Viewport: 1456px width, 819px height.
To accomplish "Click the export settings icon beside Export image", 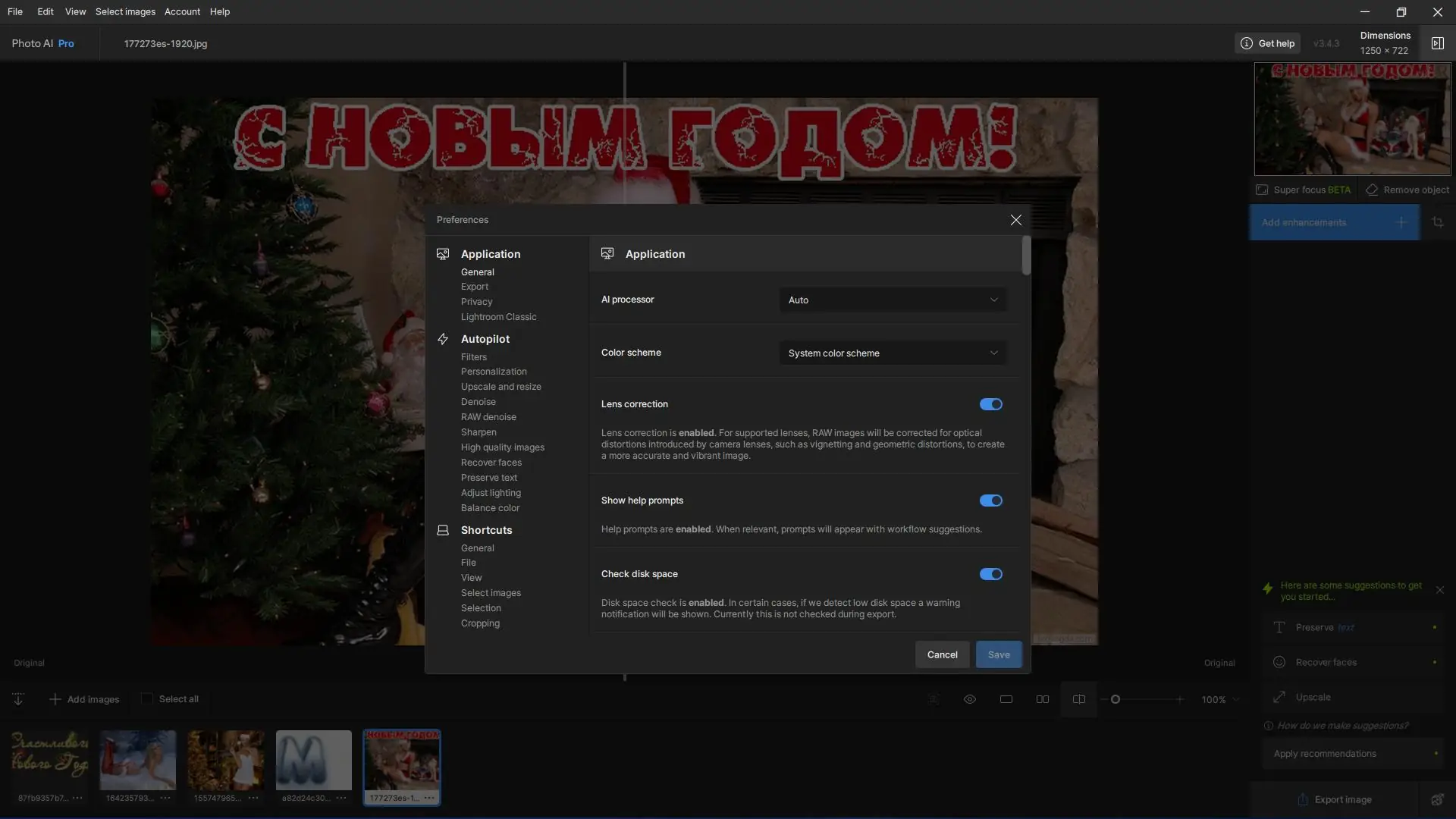I will (1437, 799).
